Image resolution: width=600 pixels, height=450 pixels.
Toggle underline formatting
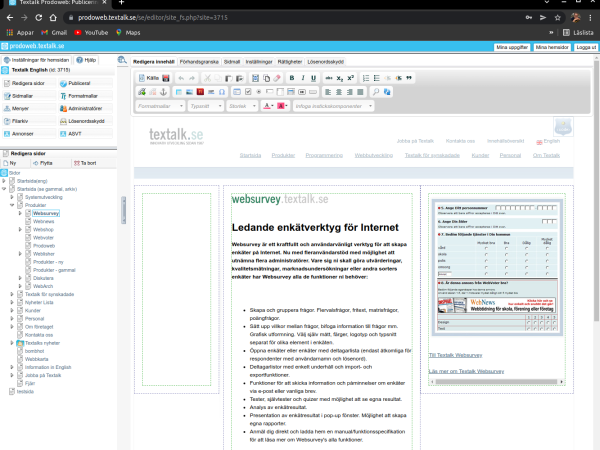click(x=313, y=78)
